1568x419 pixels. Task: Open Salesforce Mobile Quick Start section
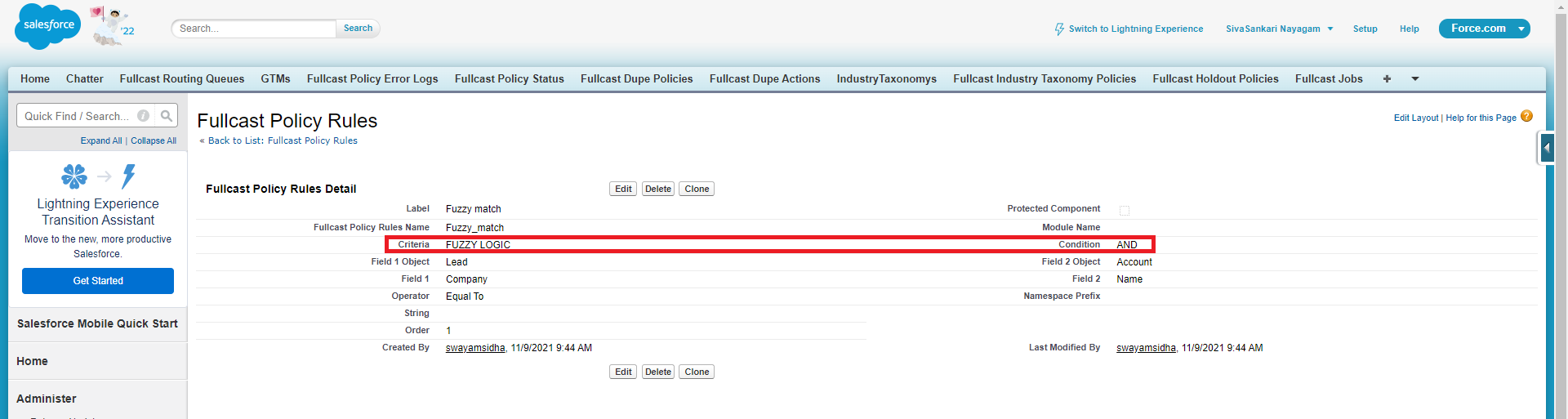[97, 323]
